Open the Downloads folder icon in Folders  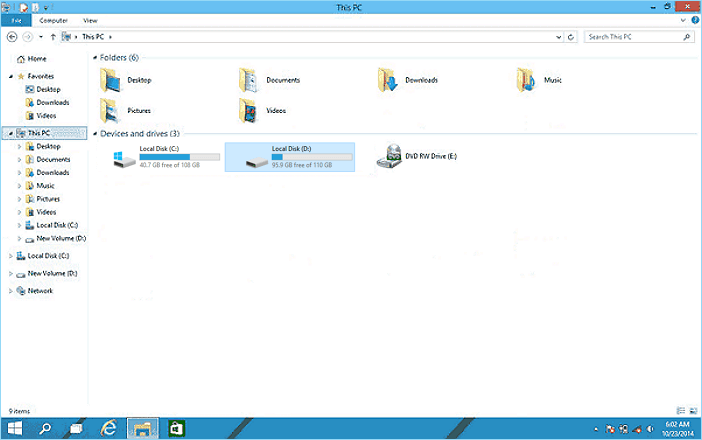(x=388, y=80)
